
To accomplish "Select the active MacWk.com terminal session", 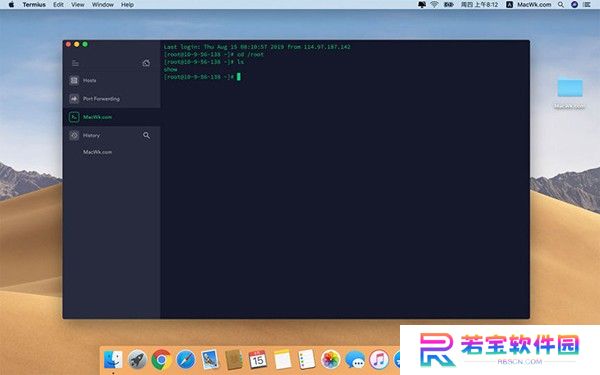I will point(112,117).
